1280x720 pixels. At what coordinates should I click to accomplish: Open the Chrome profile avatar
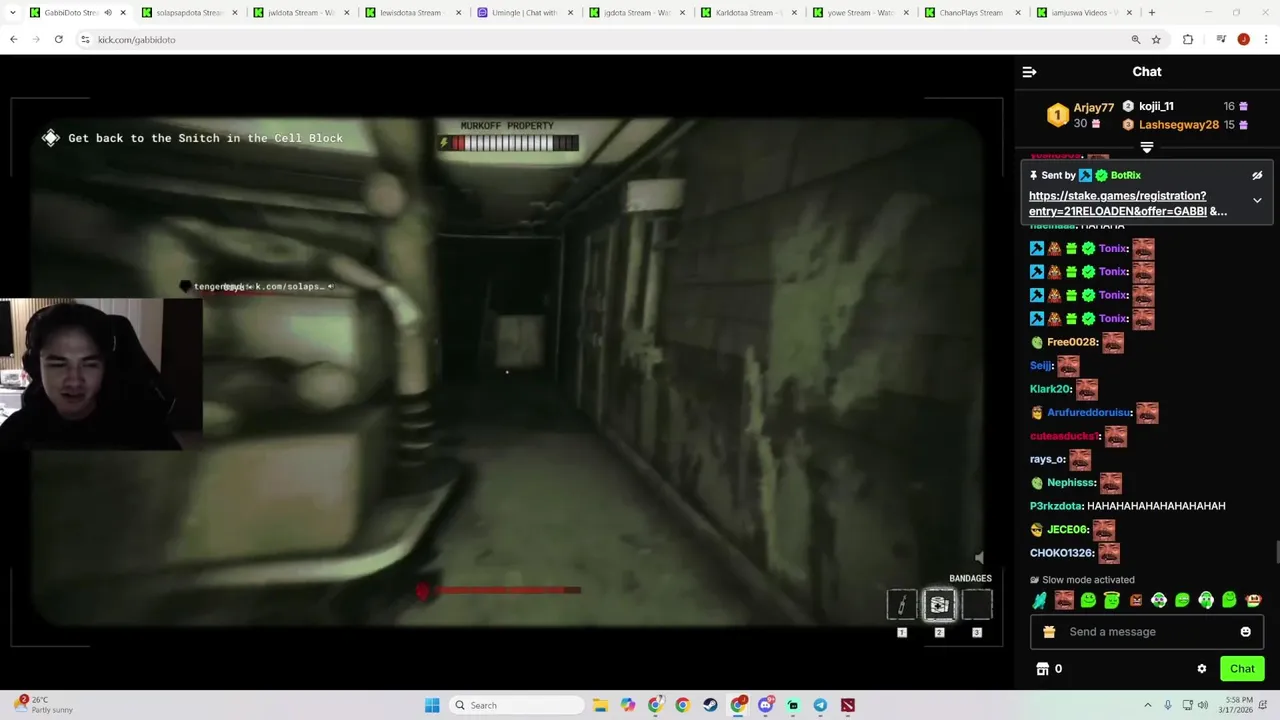tap(1243, 39)
